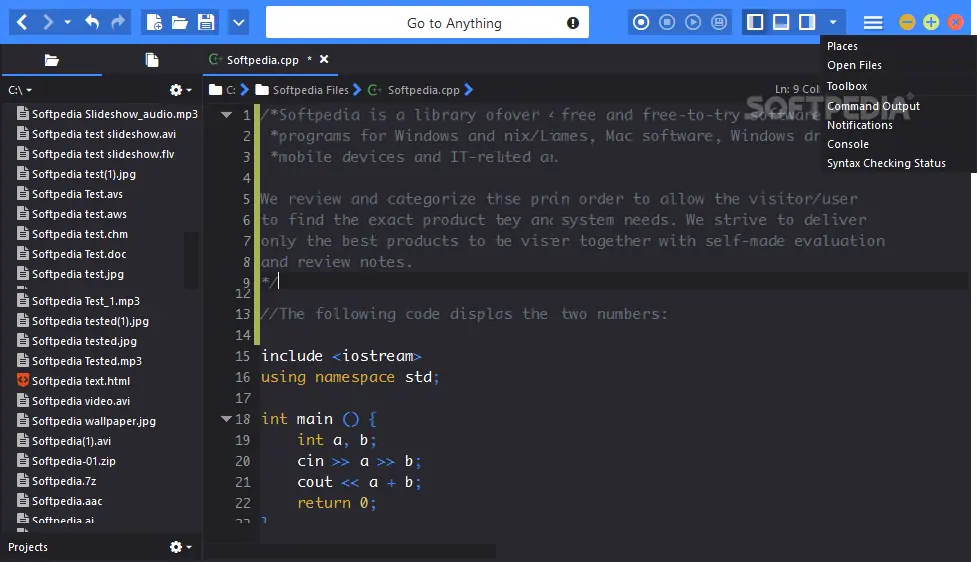This screenshot has width=977, height=562.
Task: Redo the last edit
Action: [x=118, y=23]
